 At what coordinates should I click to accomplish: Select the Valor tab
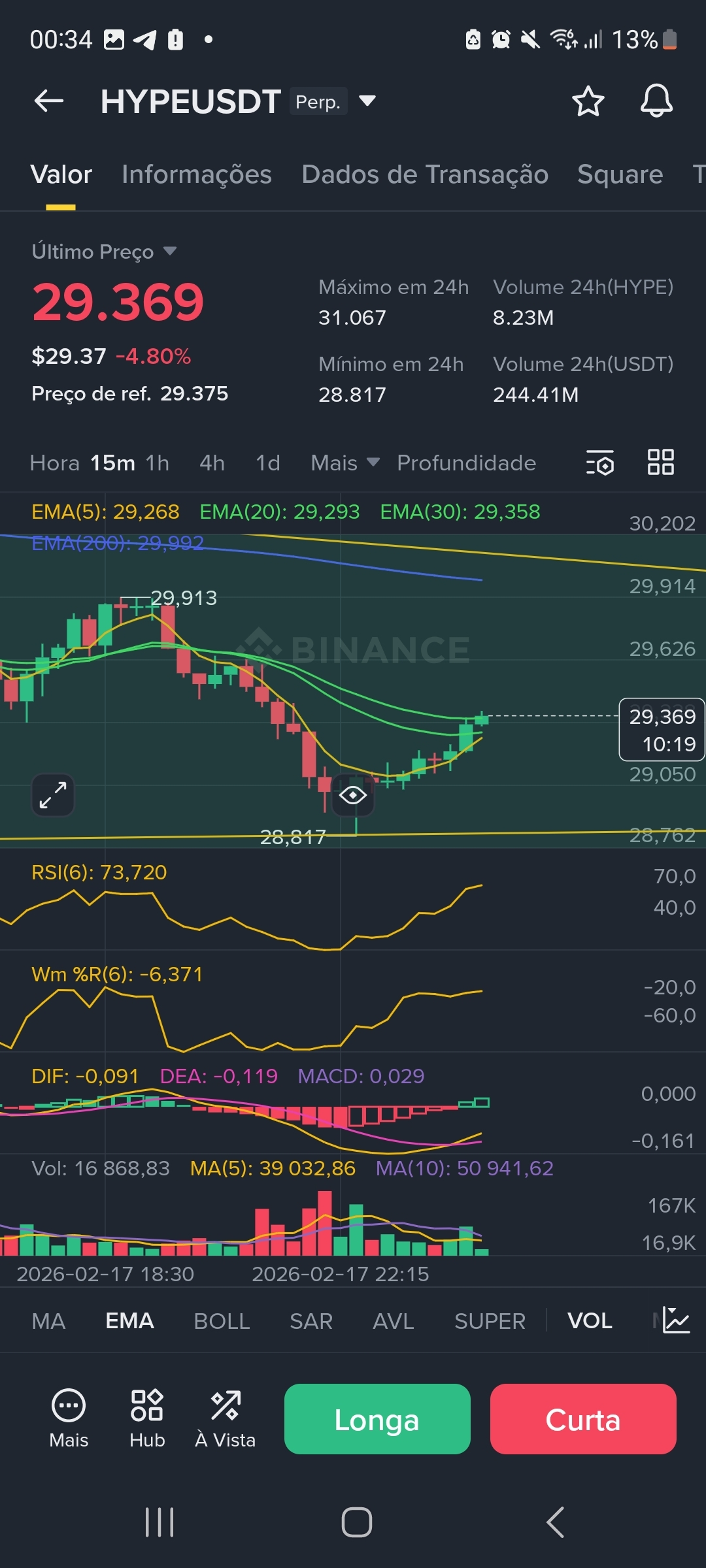61,174
